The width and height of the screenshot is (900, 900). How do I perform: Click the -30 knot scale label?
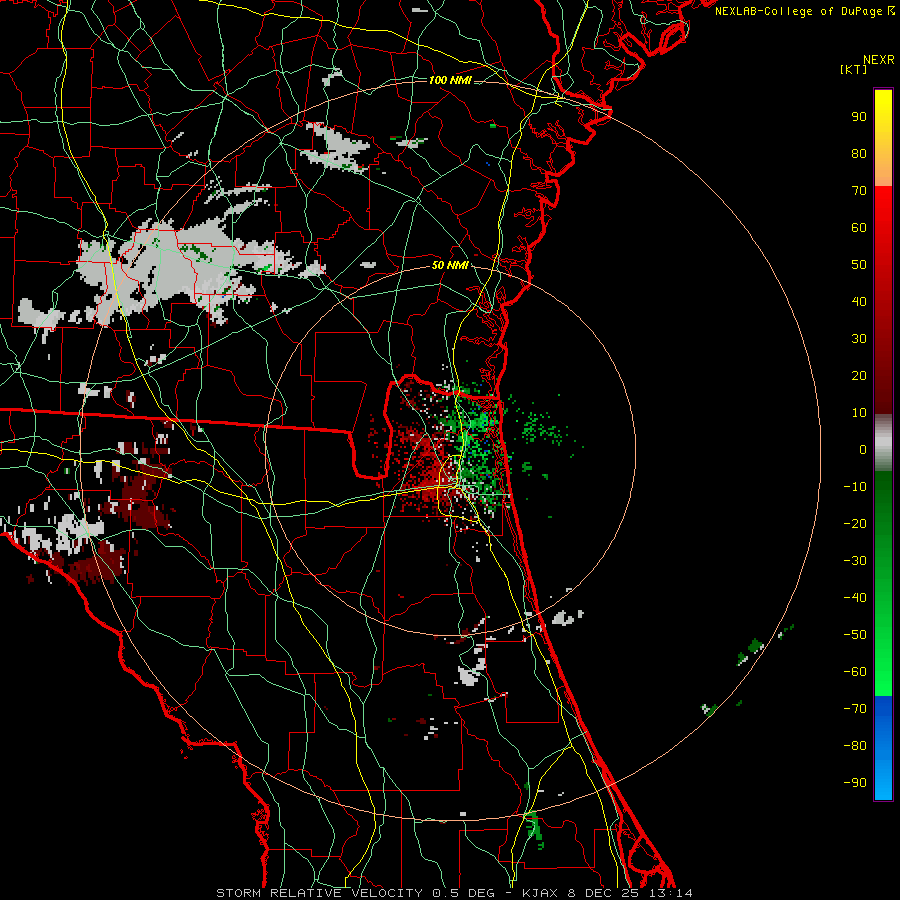[x=855, y=561]
